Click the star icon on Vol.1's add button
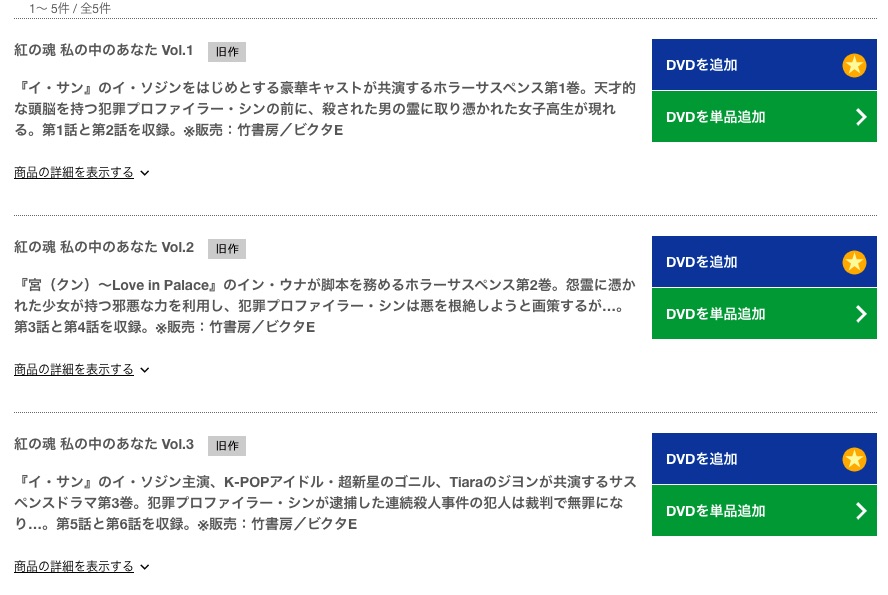The width and height of the screenshot is (888, 595). click(x=854, y=65)
